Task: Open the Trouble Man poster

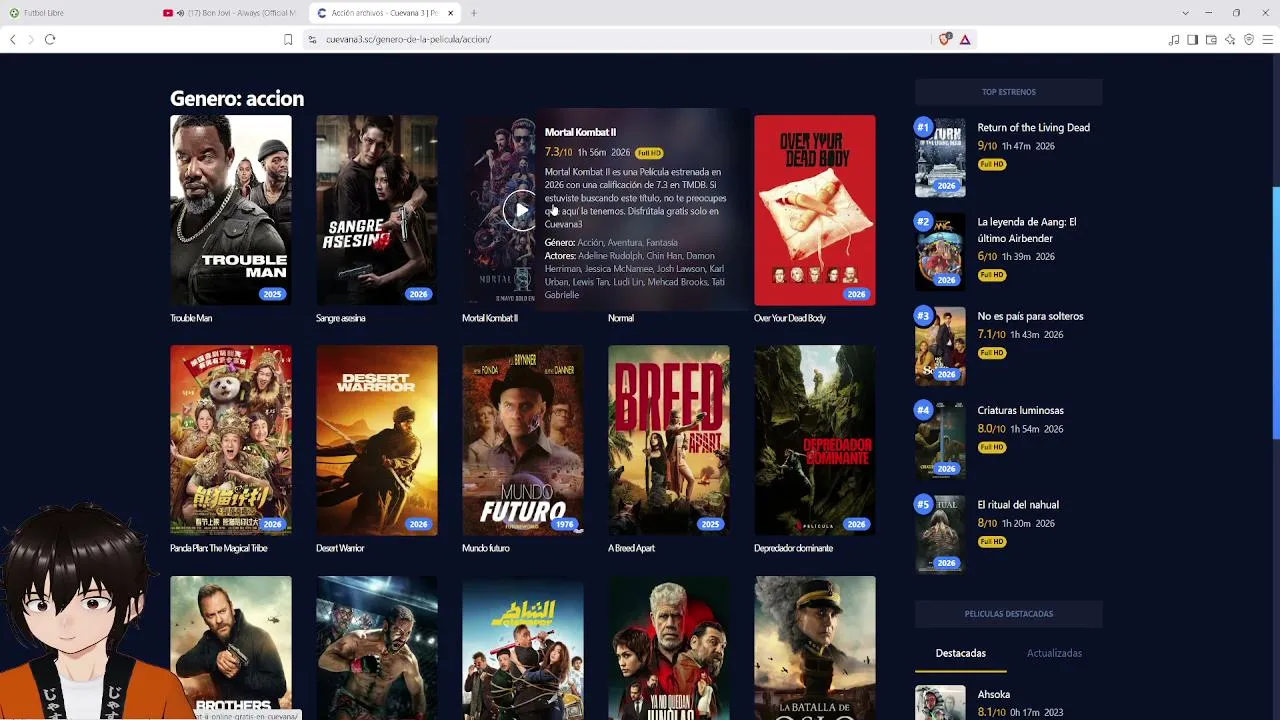Action: pos(231,210)
